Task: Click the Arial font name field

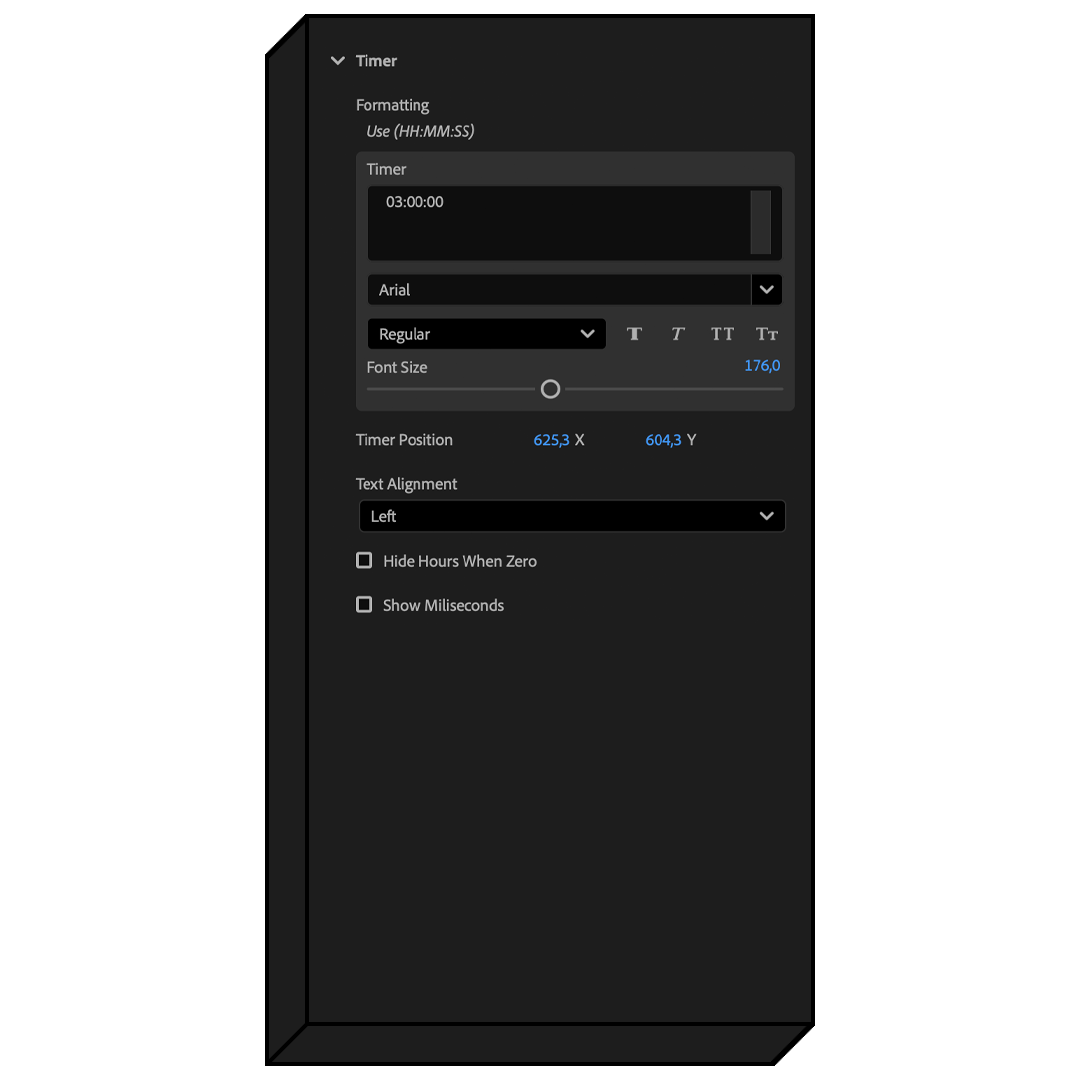Action: (558, 290)
